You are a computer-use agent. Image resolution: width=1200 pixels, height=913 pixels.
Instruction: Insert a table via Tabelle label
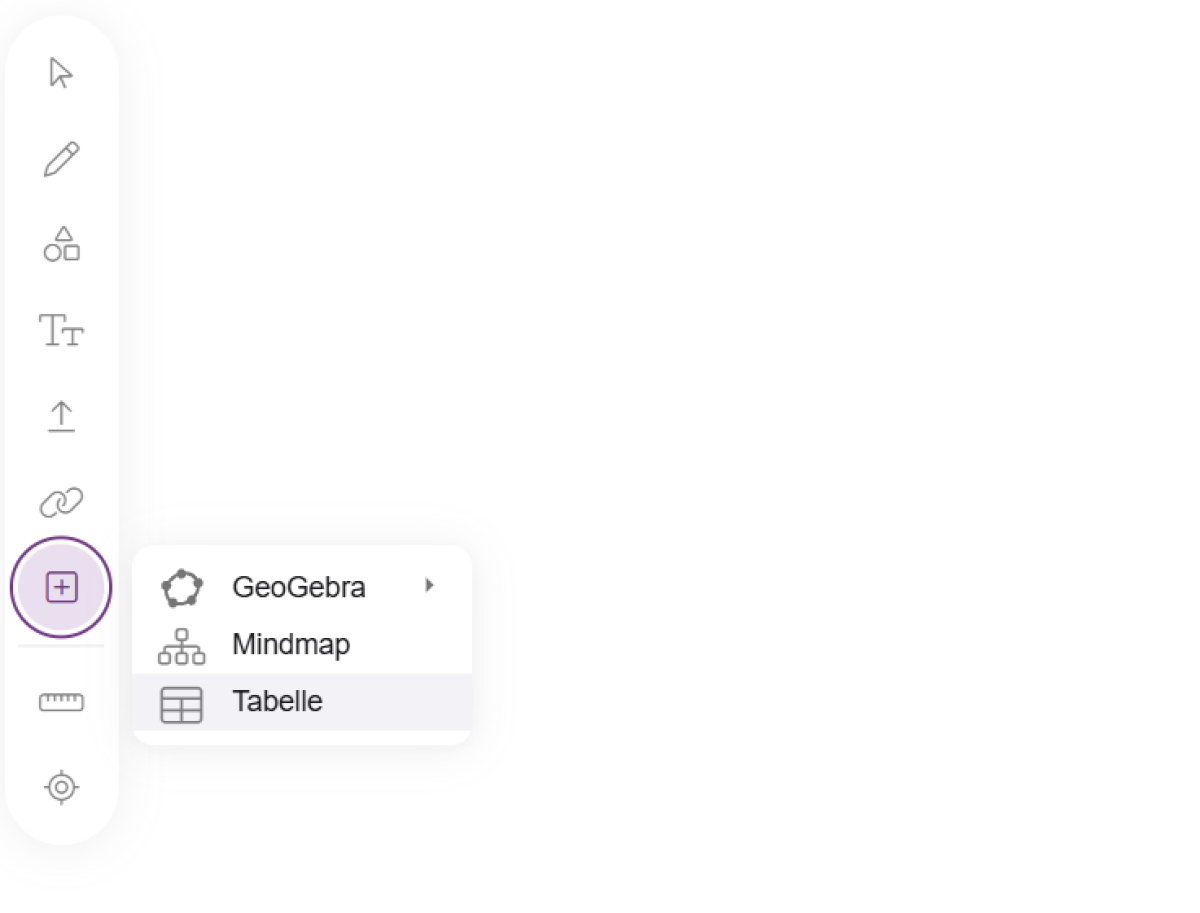277,701
